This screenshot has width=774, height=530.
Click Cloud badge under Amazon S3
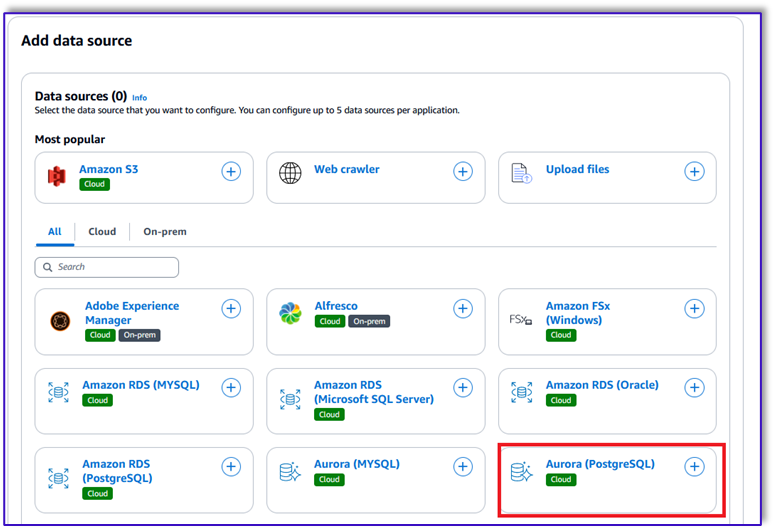[x=94, y=184]
